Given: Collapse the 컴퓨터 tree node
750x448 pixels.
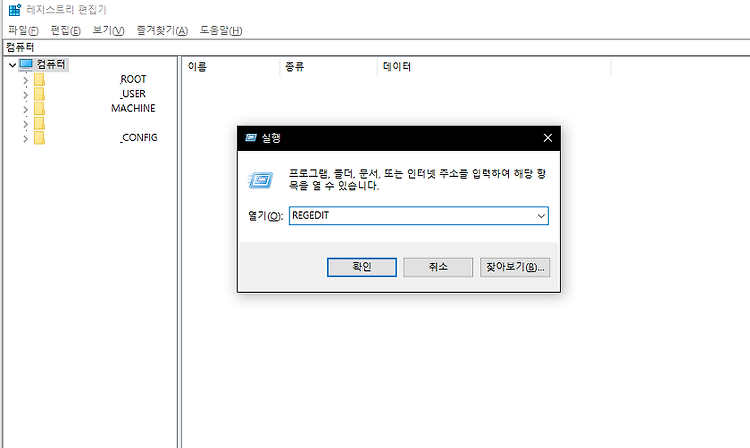Looking at the screenshot, I should pyautogui.click(x=12, y=65).
